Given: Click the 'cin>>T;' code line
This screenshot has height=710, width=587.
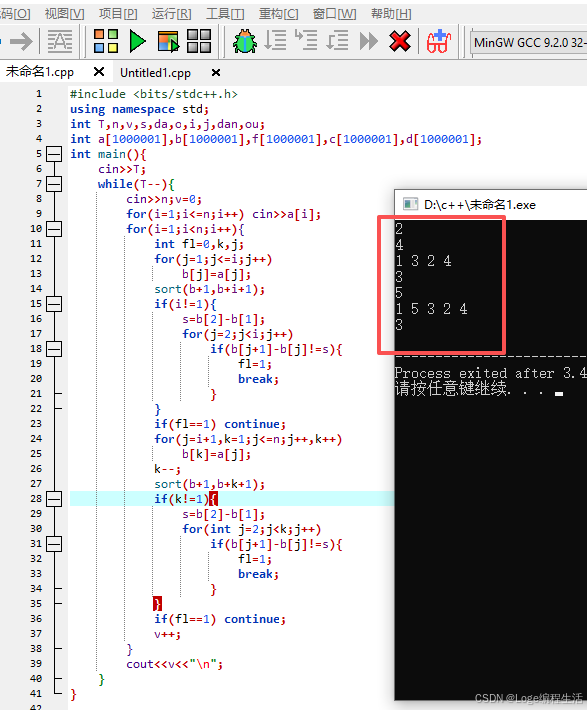Looking at the screenshot, I should pyautogui.click(x=122, y=169).
